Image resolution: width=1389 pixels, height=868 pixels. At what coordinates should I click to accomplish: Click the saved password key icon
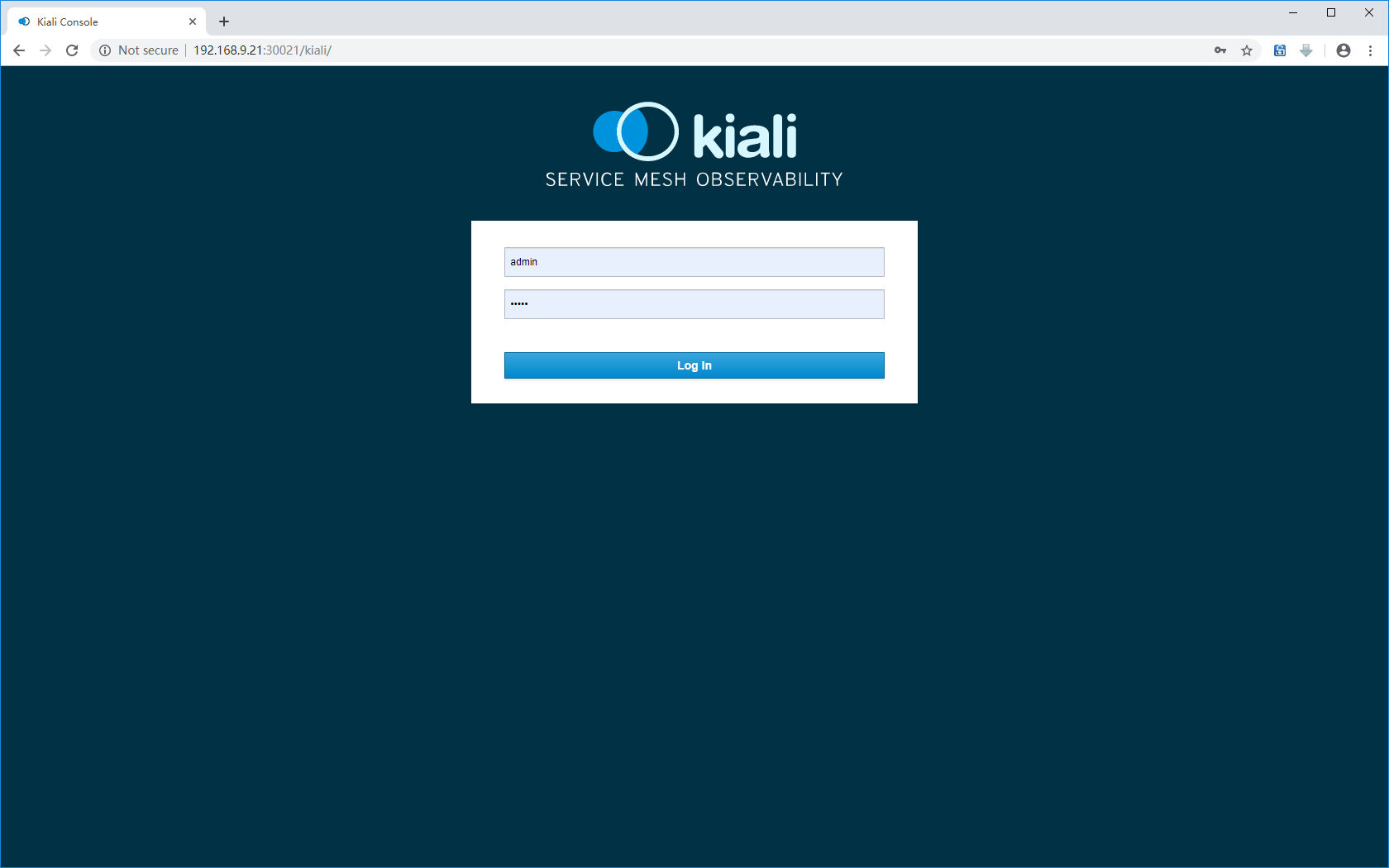click(1220, 50)
